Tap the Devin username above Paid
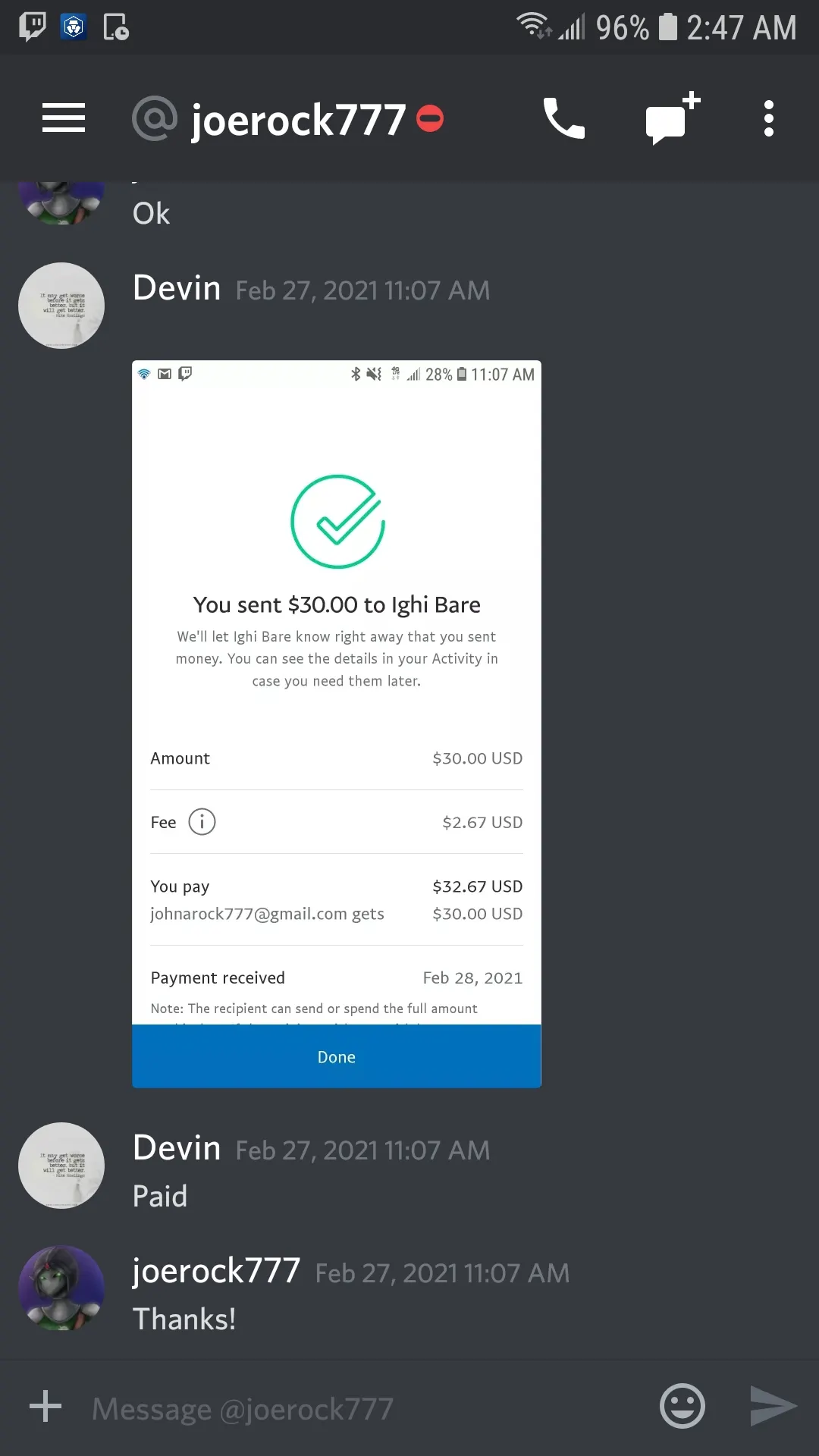 click(x=177, y=1148)
